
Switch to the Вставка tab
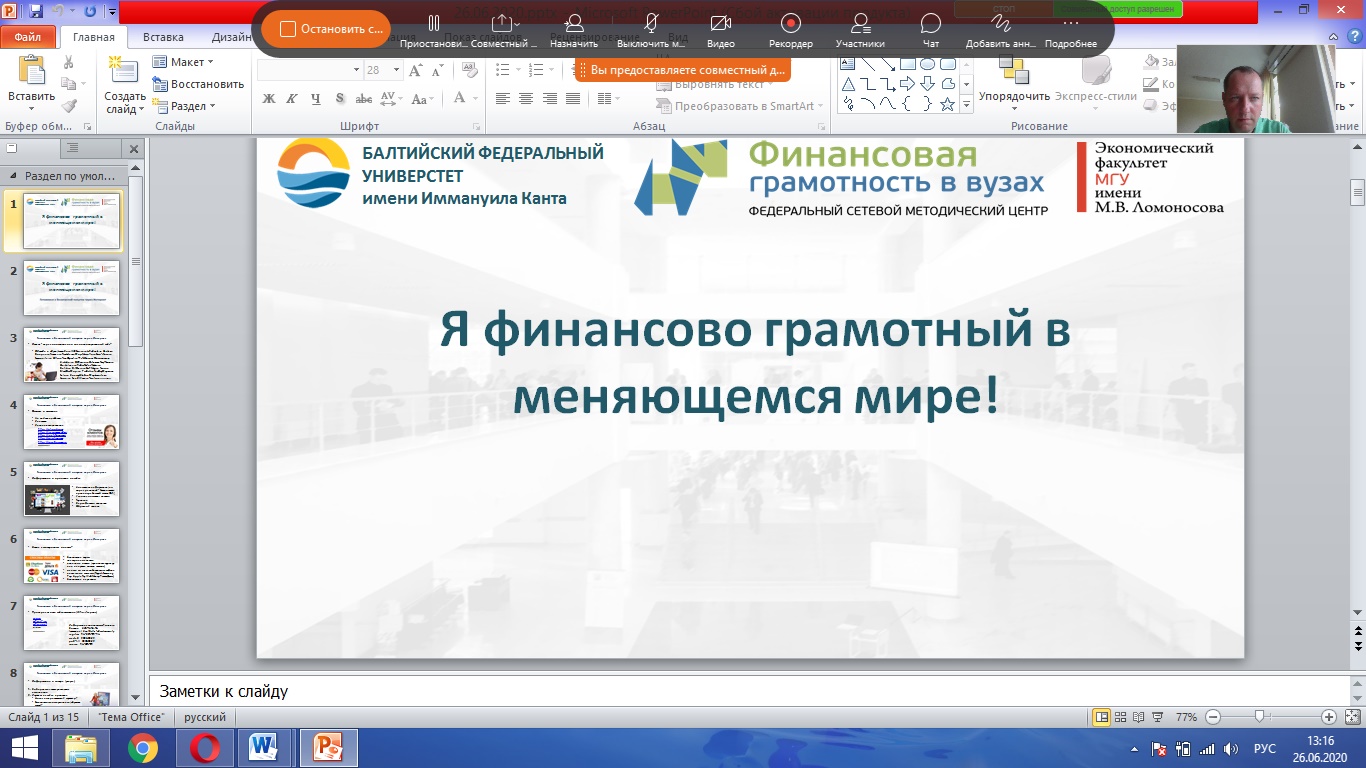pos(163,37)
